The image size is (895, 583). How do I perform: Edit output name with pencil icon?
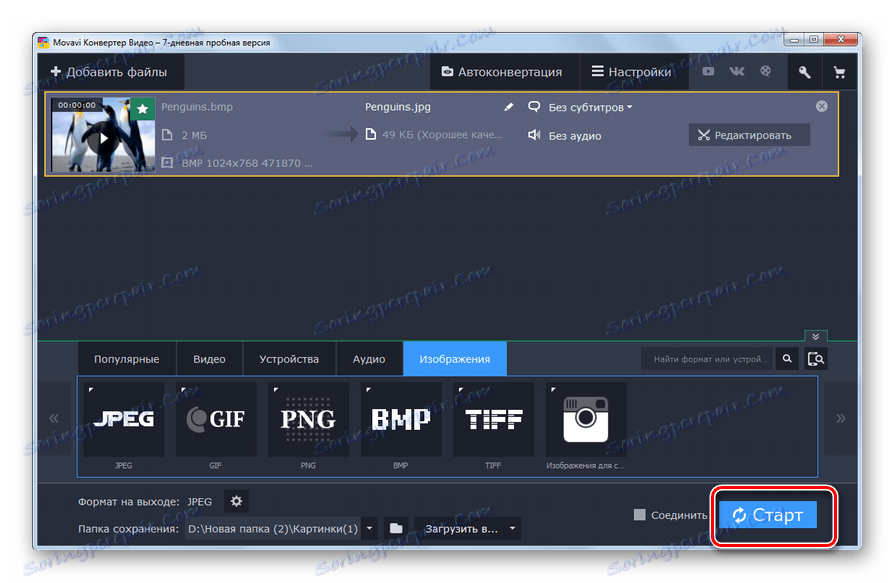pyautogui.click(x=509, y=107)
